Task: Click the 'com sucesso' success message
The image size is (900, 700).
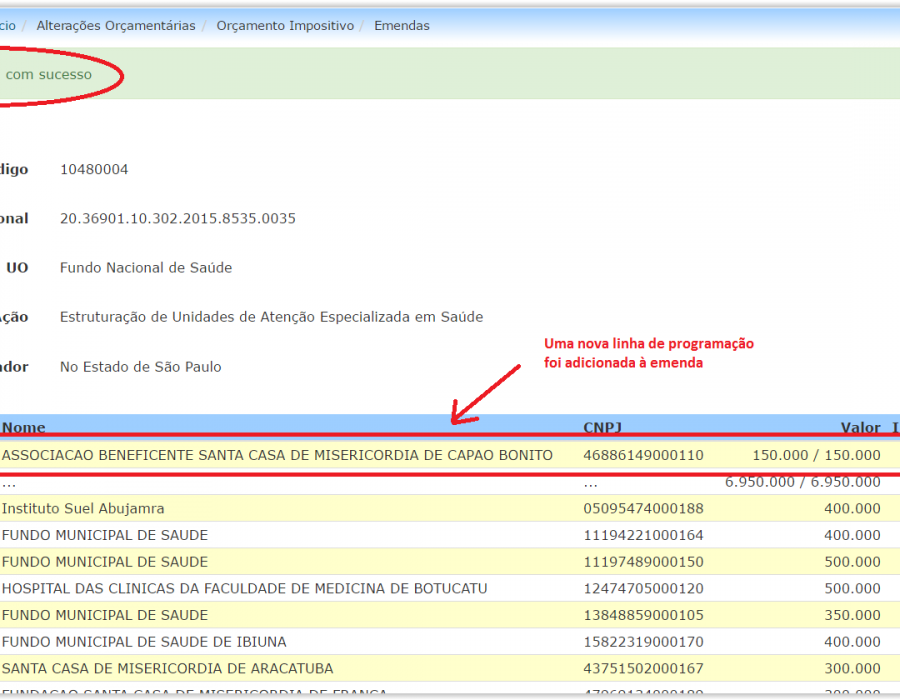Action: click(x=49, y=75)
